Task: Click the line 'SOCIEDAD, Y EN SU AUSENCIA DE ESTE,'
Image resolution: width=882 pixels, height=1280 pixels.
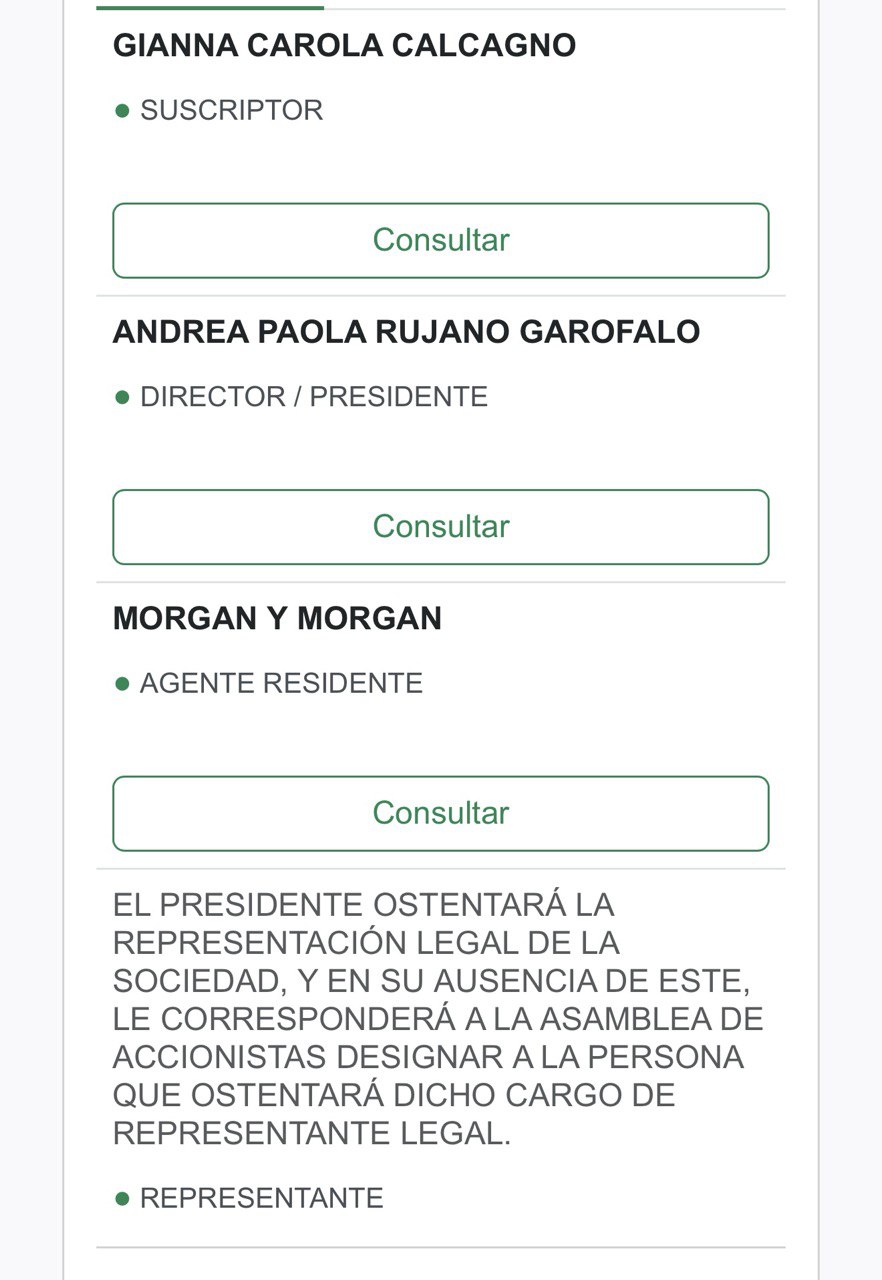Action: point(432,981)
